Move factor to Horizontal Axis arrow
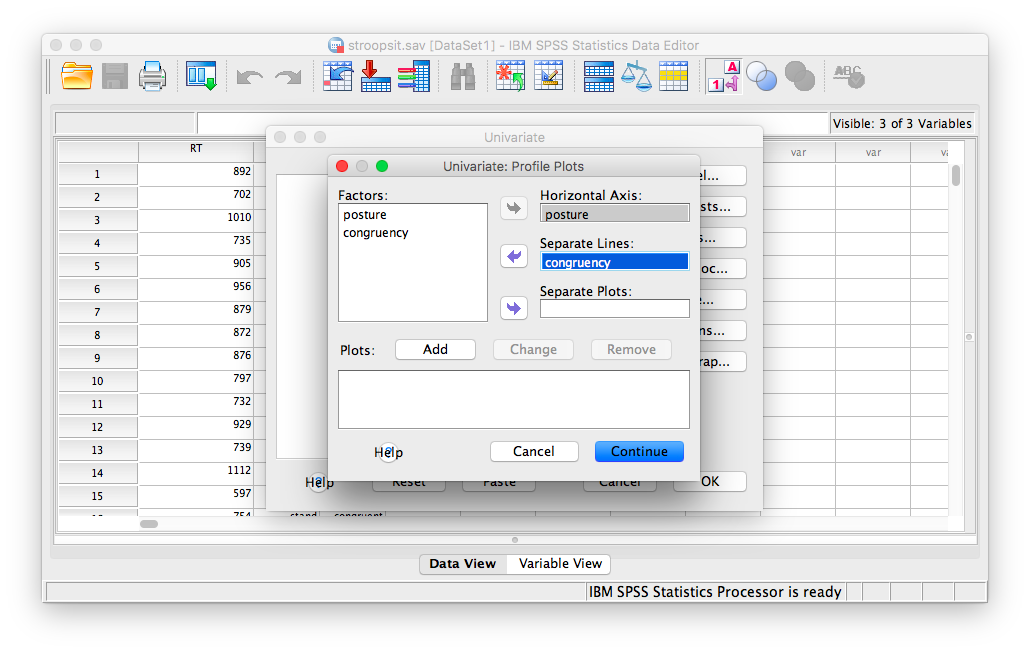This screenshot has height=653, width=1030. (514, 208)
